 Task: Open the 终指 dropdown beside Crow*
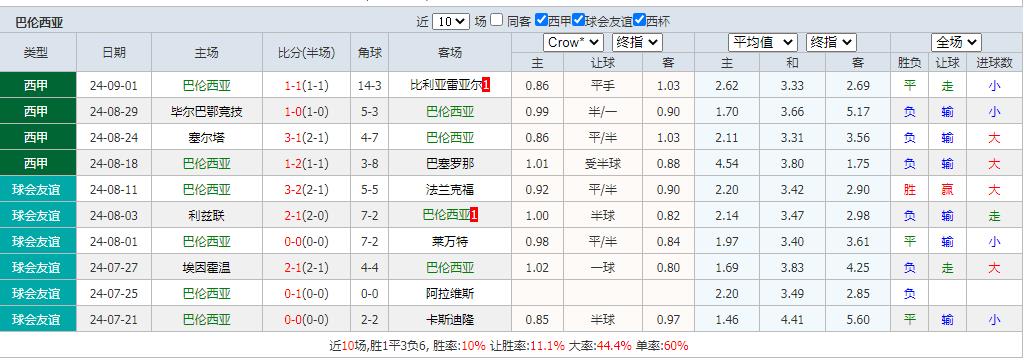click(637, 43)
